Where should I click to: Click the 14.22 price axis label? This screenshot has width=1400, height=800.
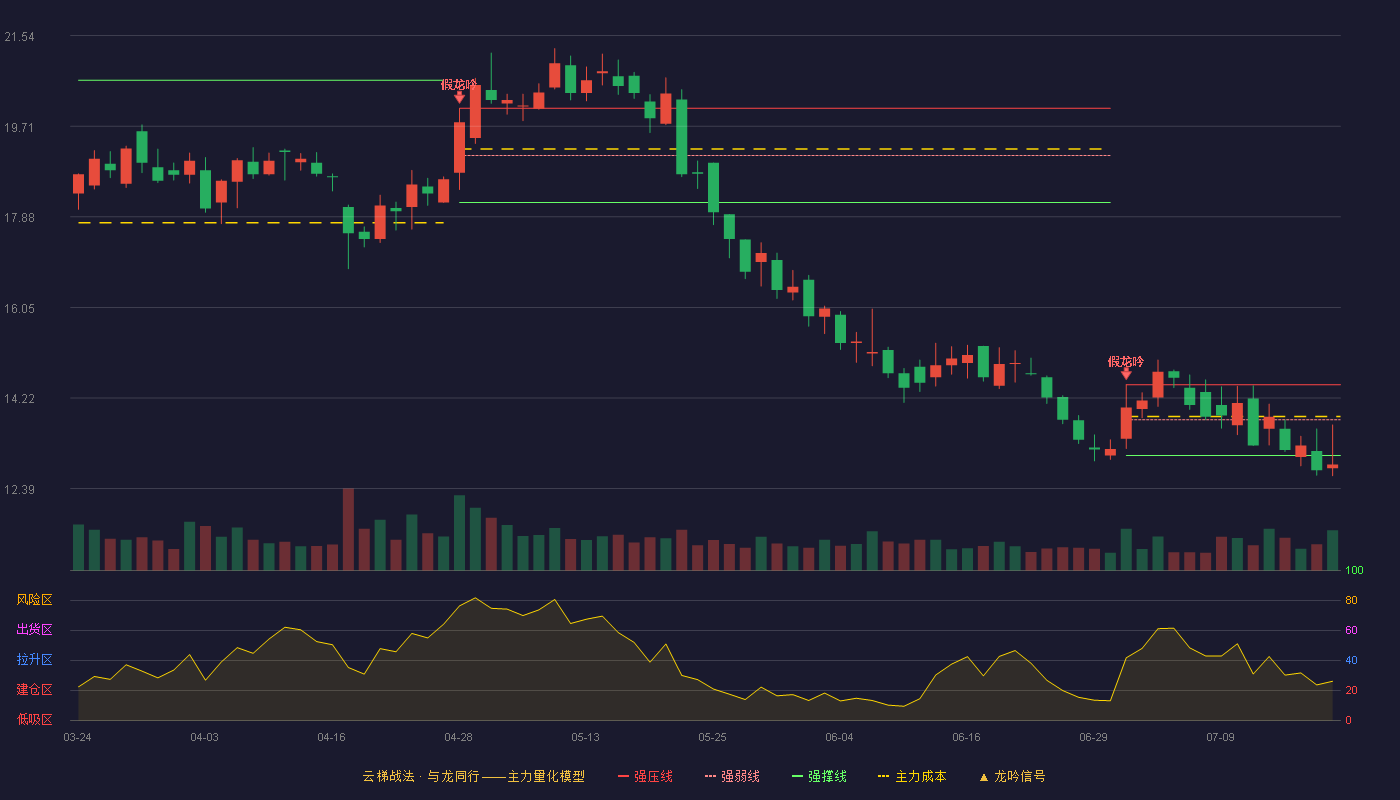[20, 399]
